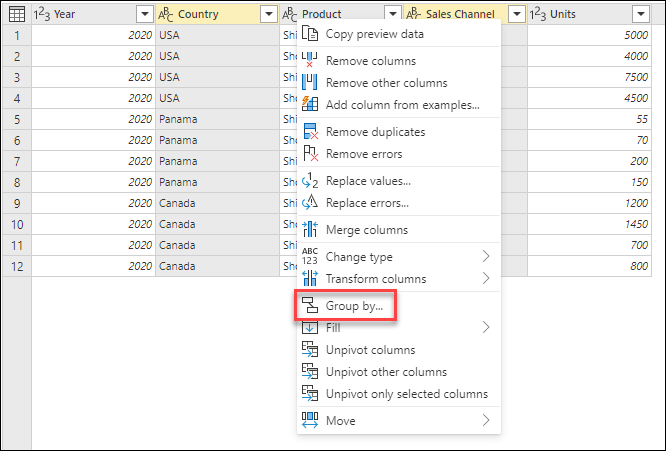Image resolution: width=666 pixels, height=451 pixels.
Task: Click the Year cell in row 3
Action: (x=93, y=77)
